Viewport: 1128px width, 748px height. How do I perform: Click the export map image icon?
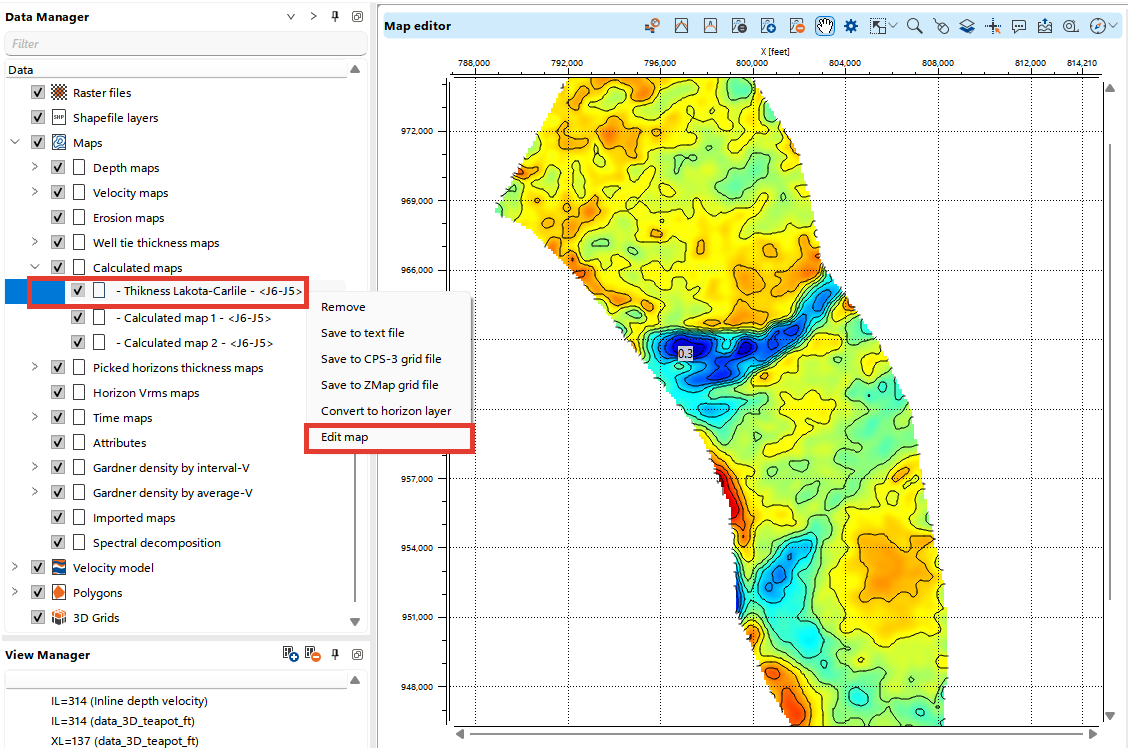coord(1044,26)
